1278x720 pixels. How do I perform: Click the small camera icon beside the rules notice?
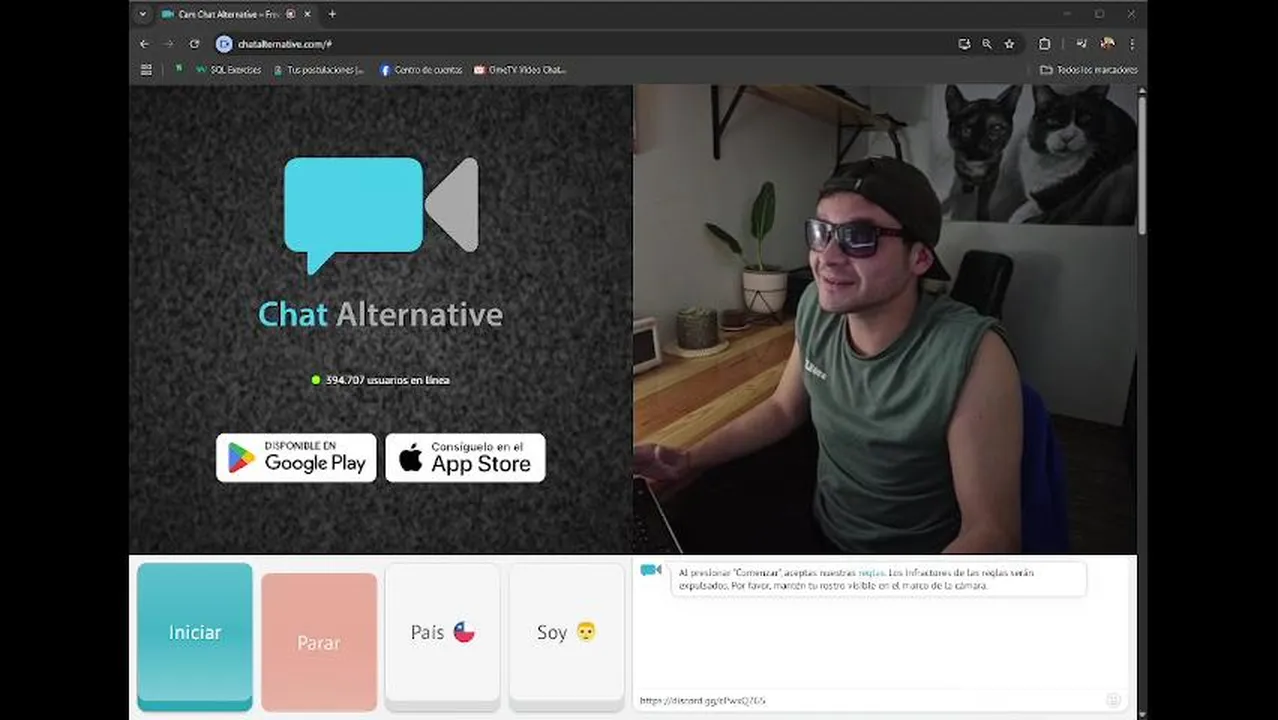(651, 570)
